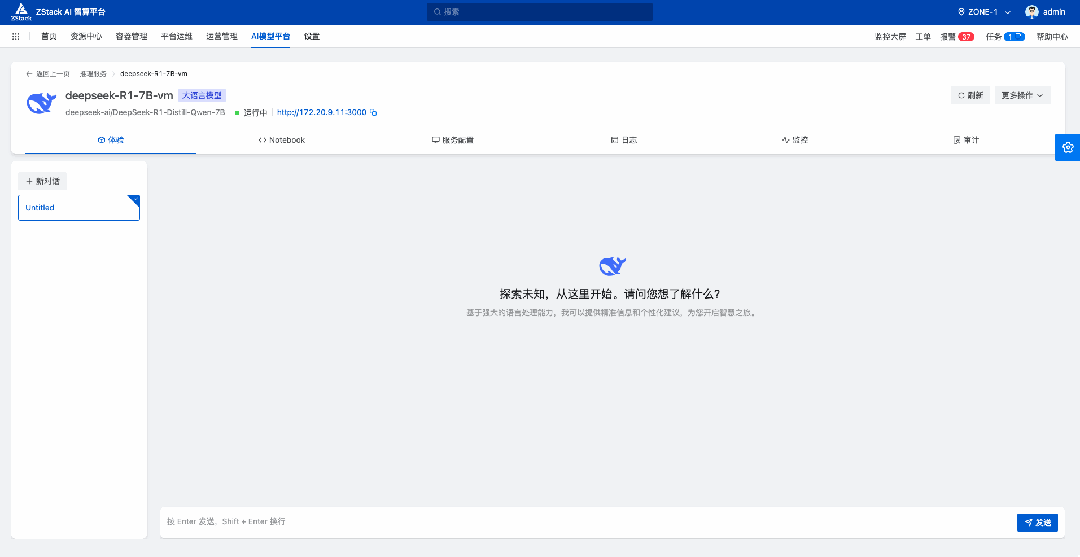Select 运营管理 navigation item
Viewport: 1080px width, 557px height.
[x=222, y=36]
